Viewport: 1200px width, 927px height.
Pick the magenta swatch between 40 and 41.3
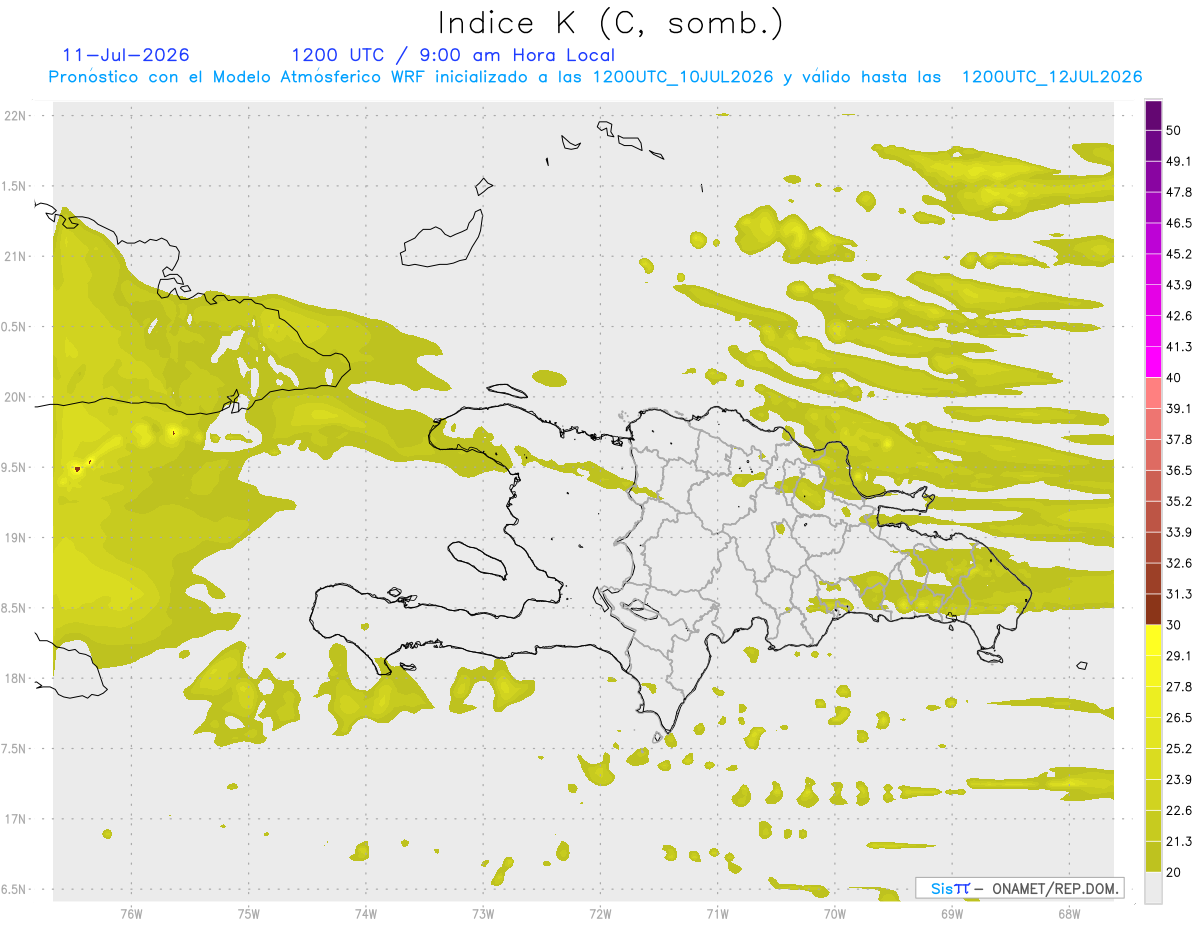point(1153,362)
